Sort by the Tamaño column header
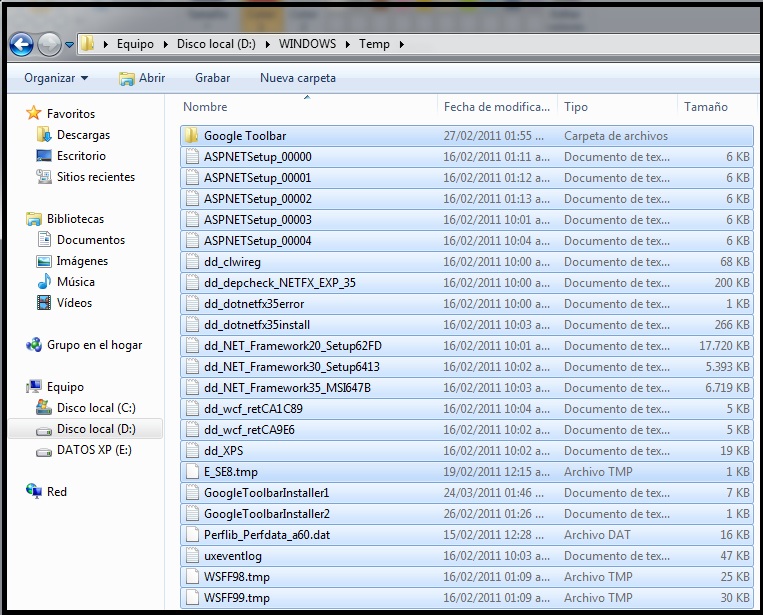Screen dimensions: 763x615 point(706,107)
